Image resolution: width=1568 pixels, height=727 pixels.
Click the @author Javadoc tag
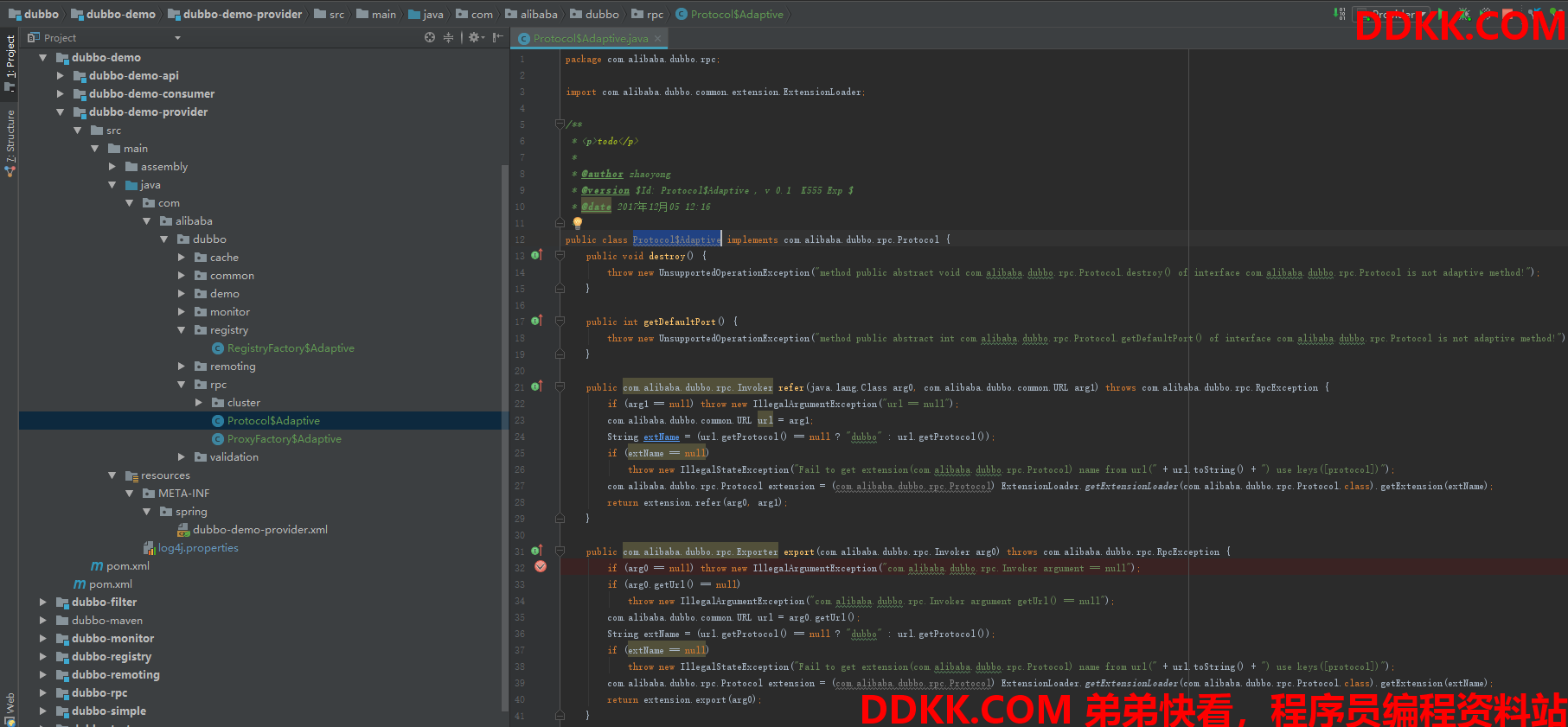tap(602, 174)
